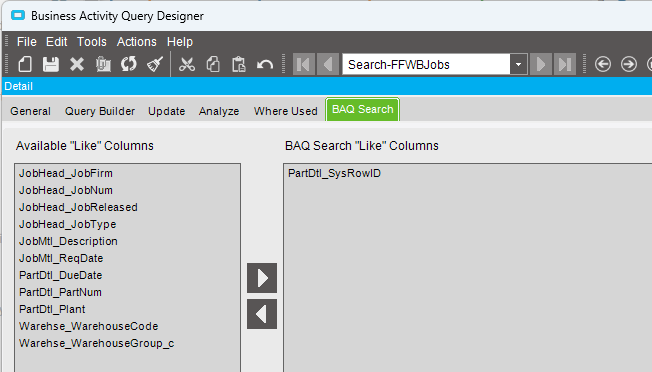The image size is (652, 372).
Task: Delete the query with the X icon
Action: click(x=77, y=64)
